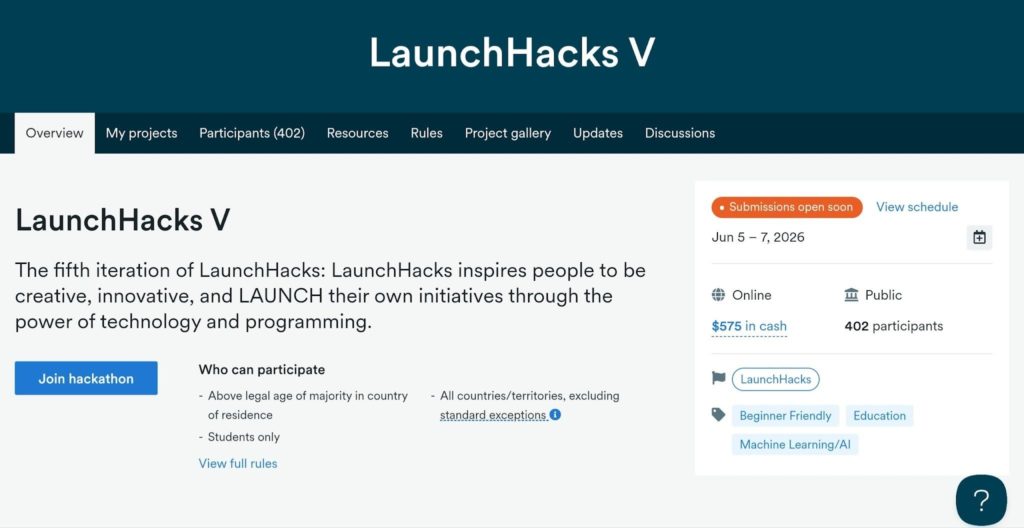
Task: Select the Machine Learning/AI tag
Action: coord(795,444)
